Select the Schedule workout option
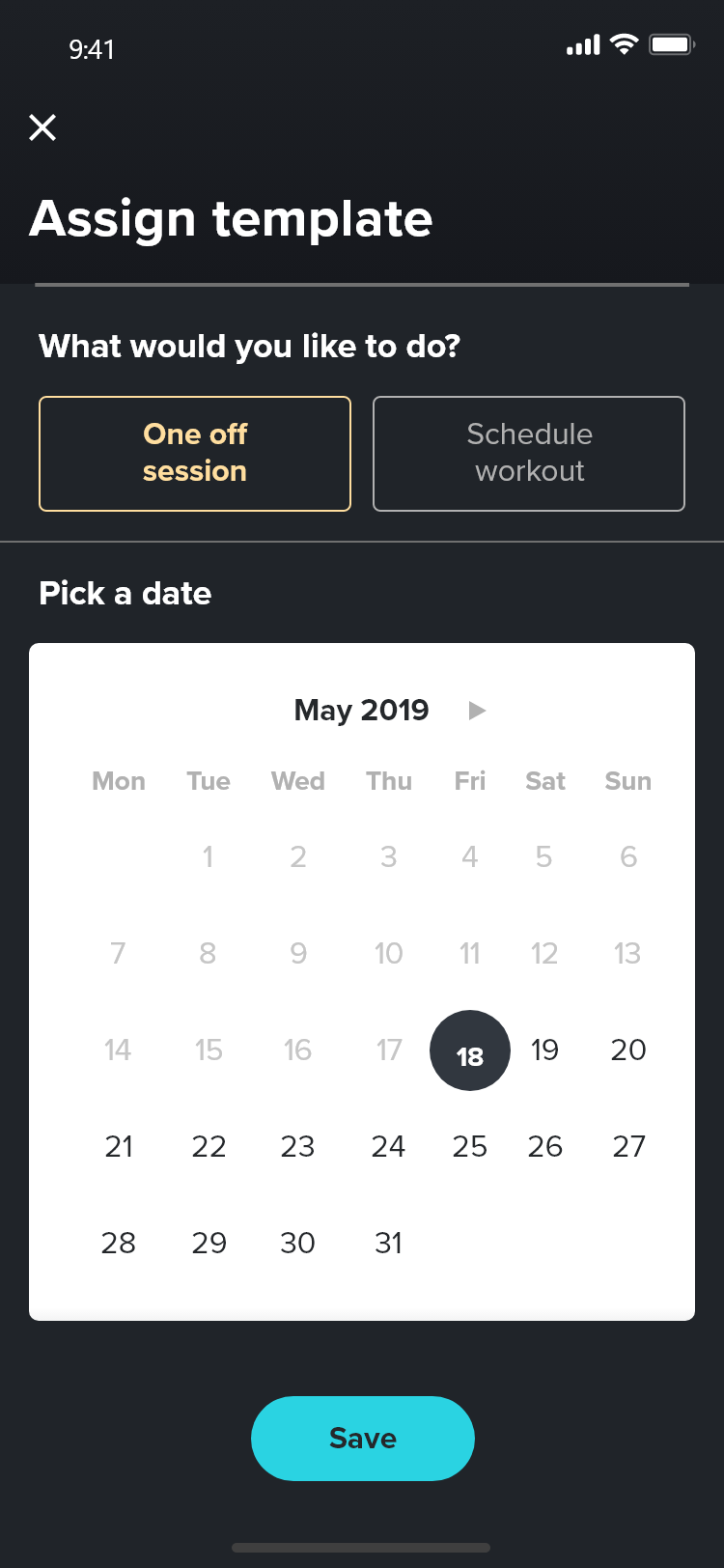Image resolution: width=724 pixels, height=1568 pixels. [529, 453]
